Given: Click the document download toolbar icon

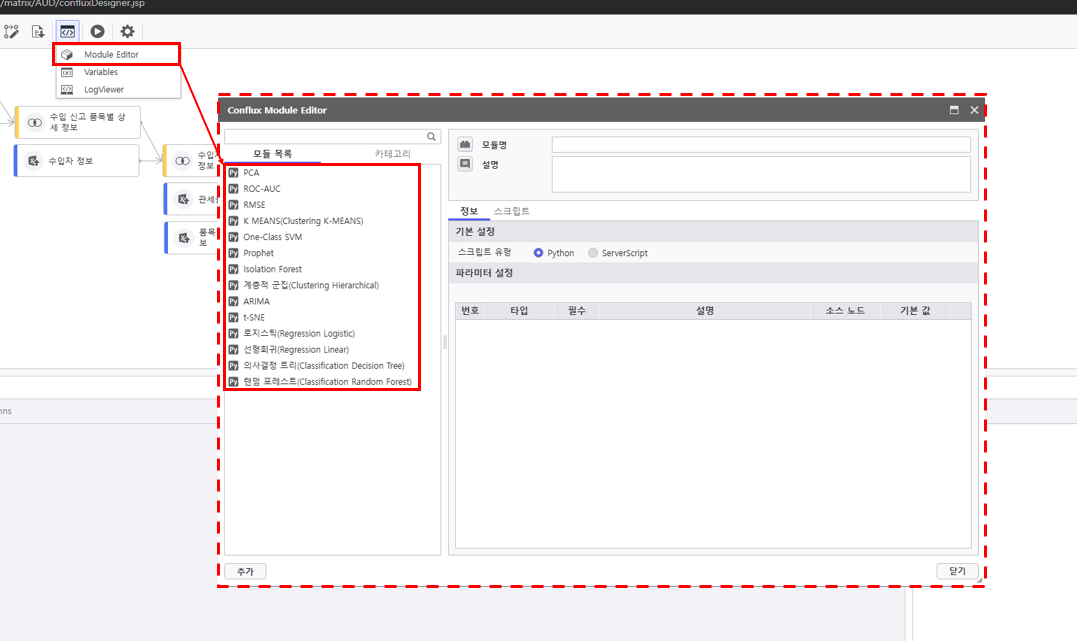Looking at the screenshot, I should click(x=39, y=32).
